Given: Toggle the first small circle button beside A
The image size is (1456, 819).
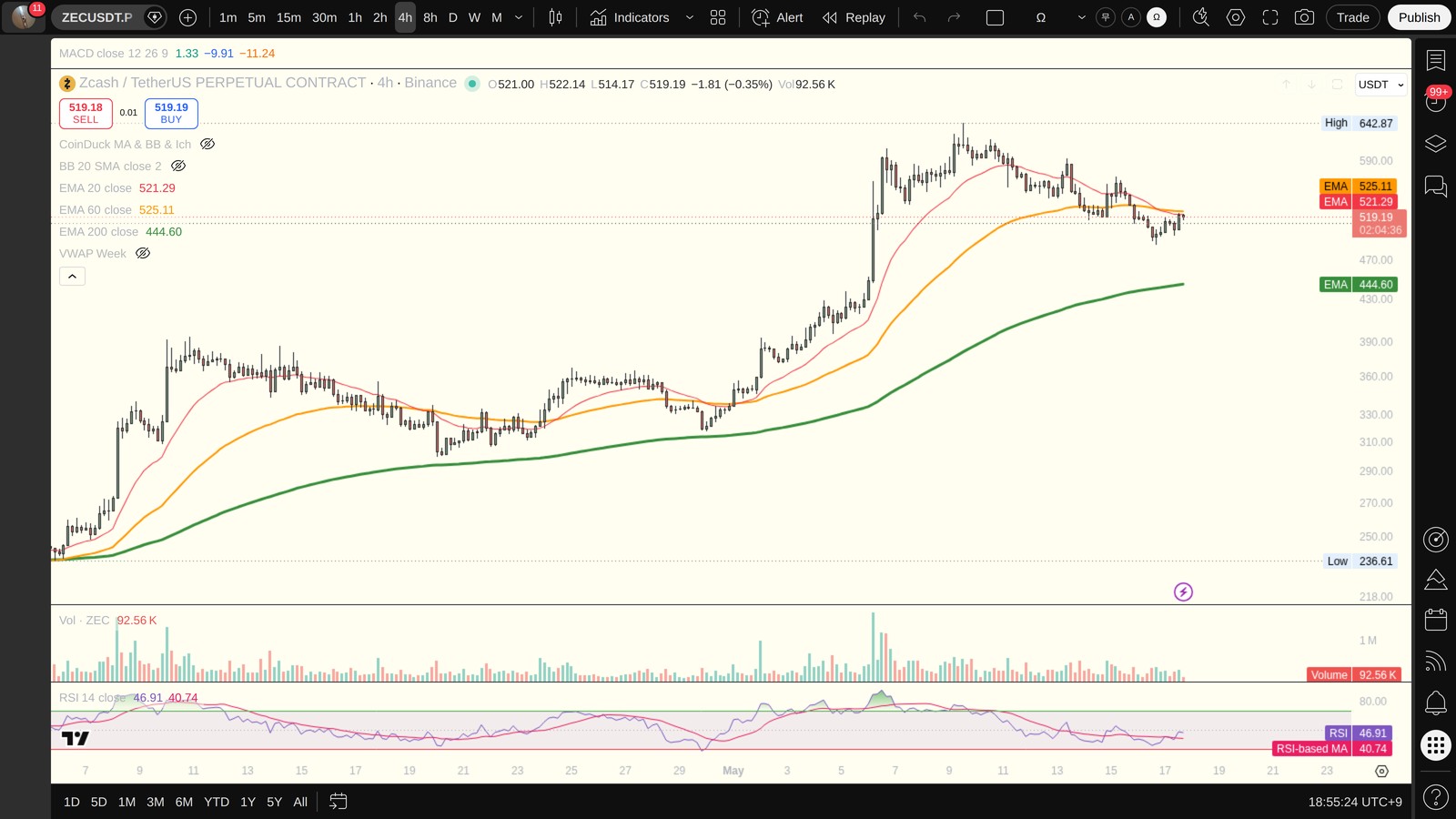Looking at the screenshot, I should 1105,17.
